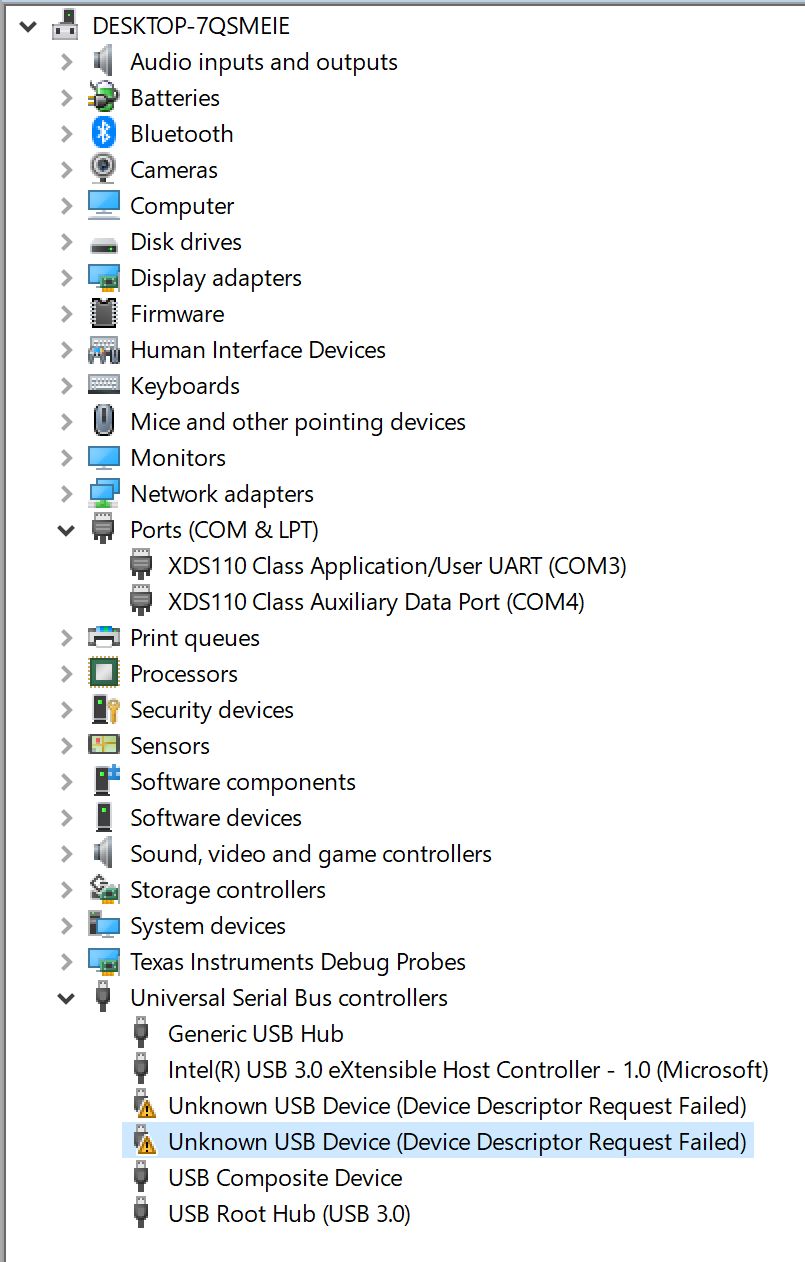Click the Bluetooth category icon
The height and width of the screenshot is (1262, 805).
pos(104,133)
